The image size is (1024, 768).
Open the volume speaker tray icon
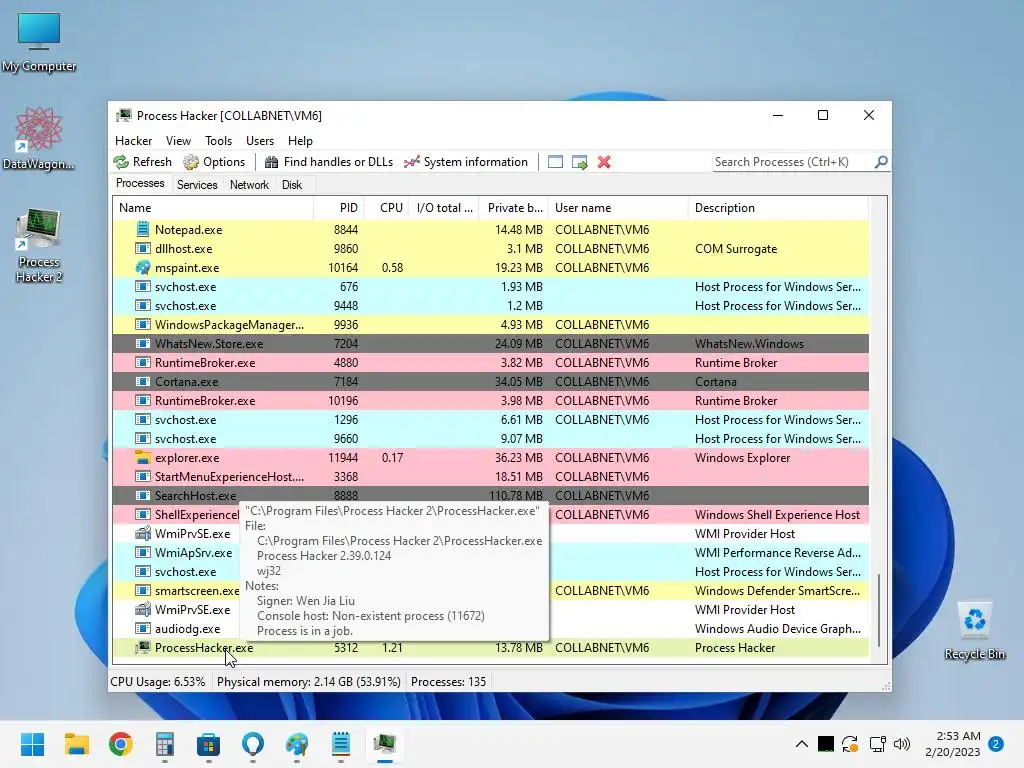[x=902, y=744]
